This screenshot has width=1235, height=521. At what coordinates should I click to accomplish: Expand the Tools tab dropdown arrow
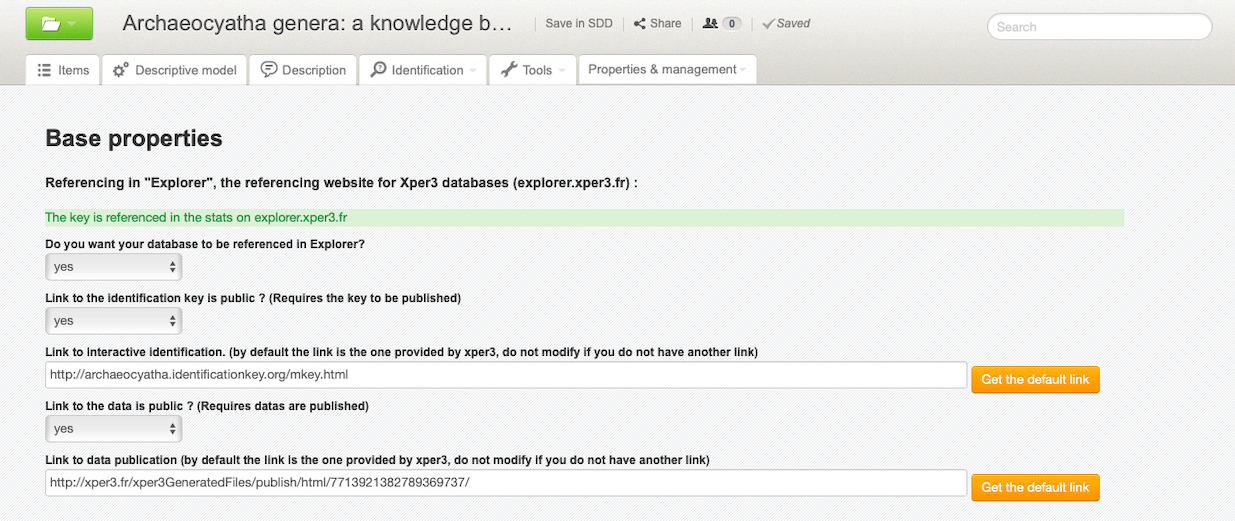pos(562,71)
